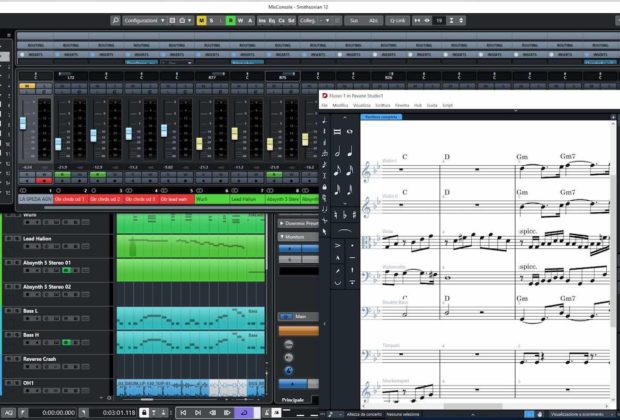620x420 pixels.
Task: Select the Partitura completa tab
Action: click(x=381, y=117)
